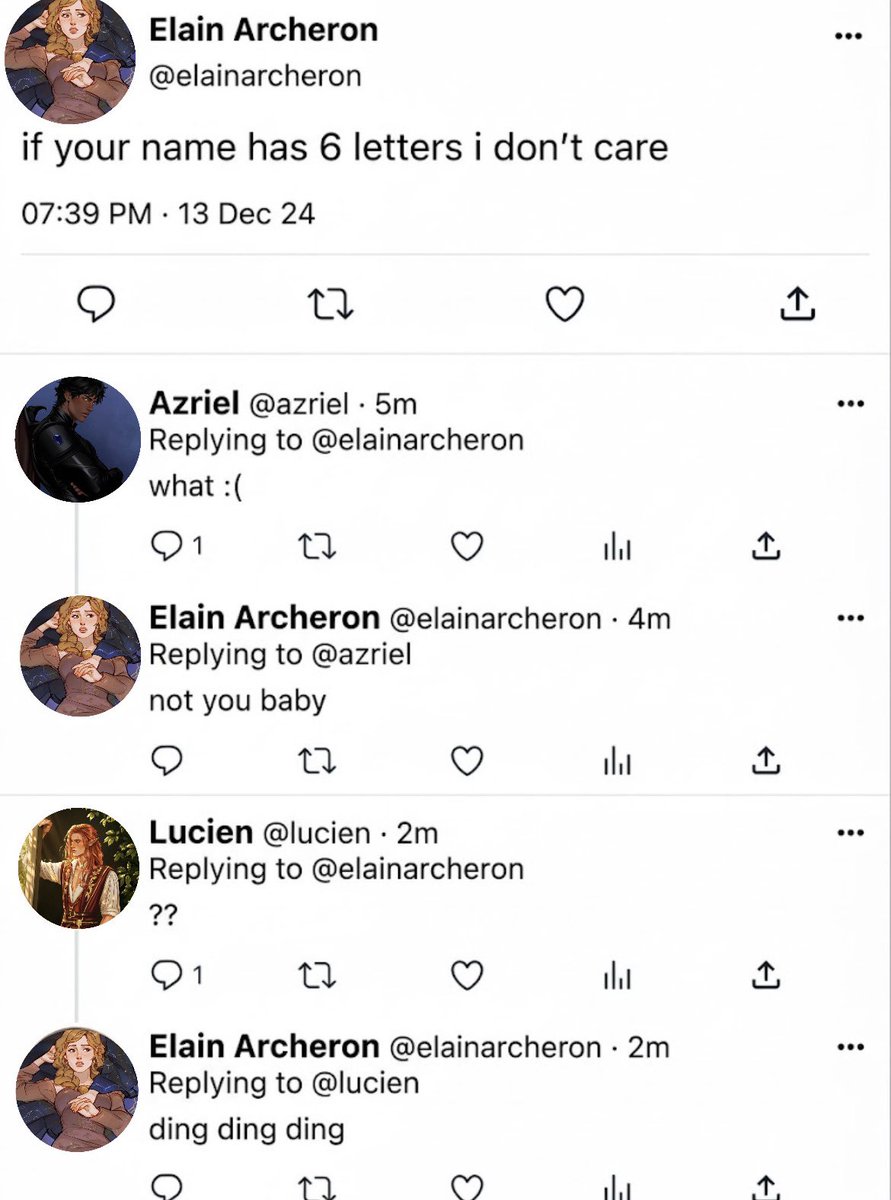The image size is (891, 1200).
Task: Share Elain's main tweet
Action: (x=797, y=303)
